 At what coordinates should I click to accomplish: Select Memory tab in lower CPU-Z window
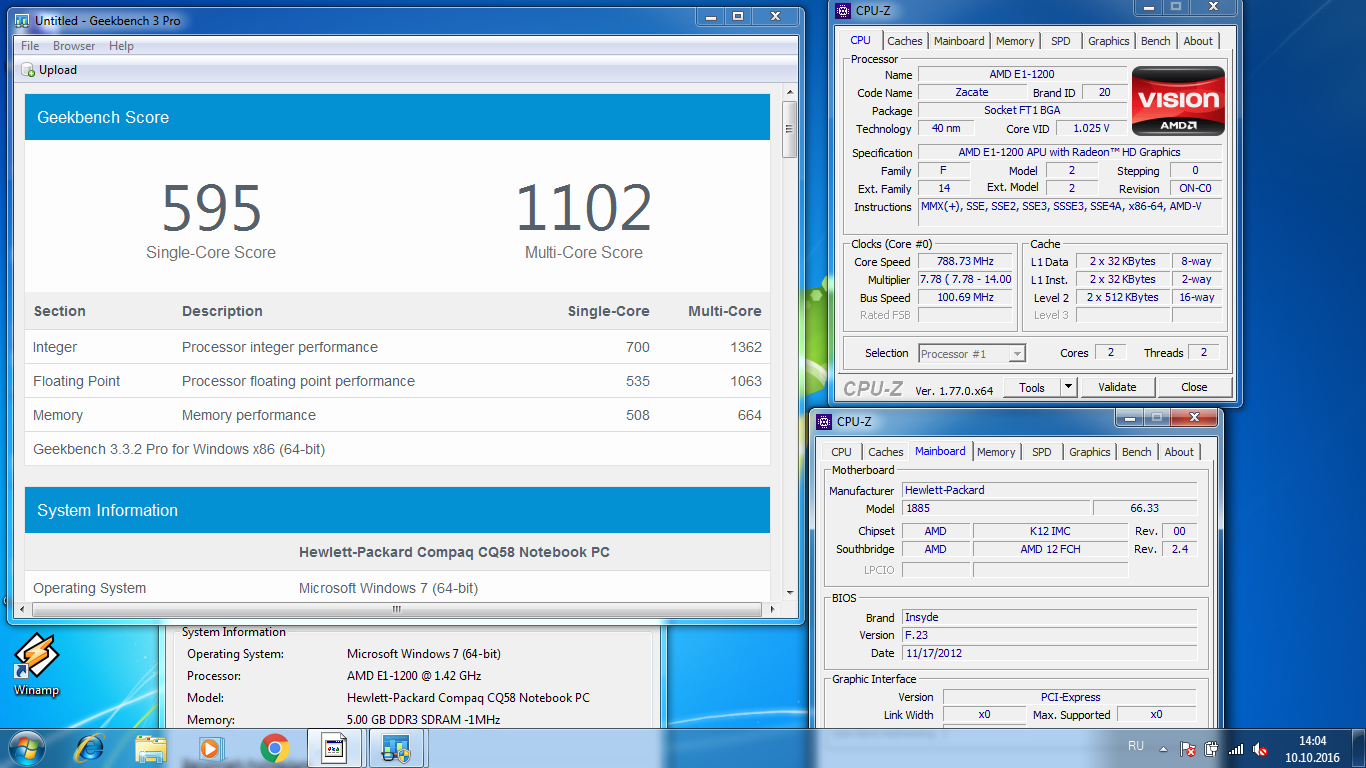[x=996, y=452]
